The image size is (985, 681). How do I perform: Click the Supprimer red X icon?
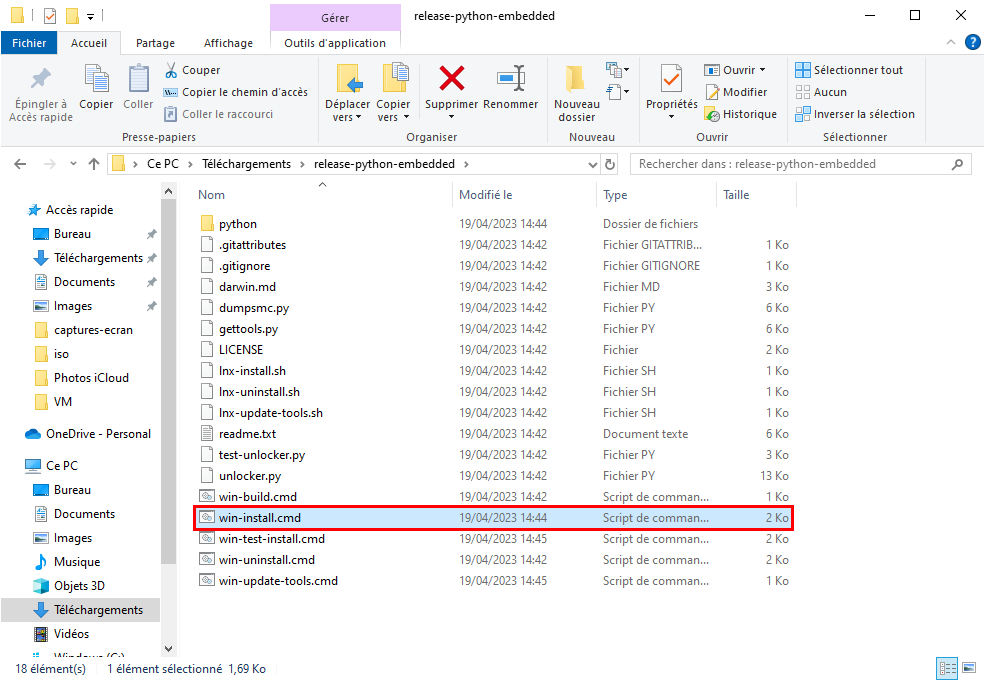coord(452,79)
